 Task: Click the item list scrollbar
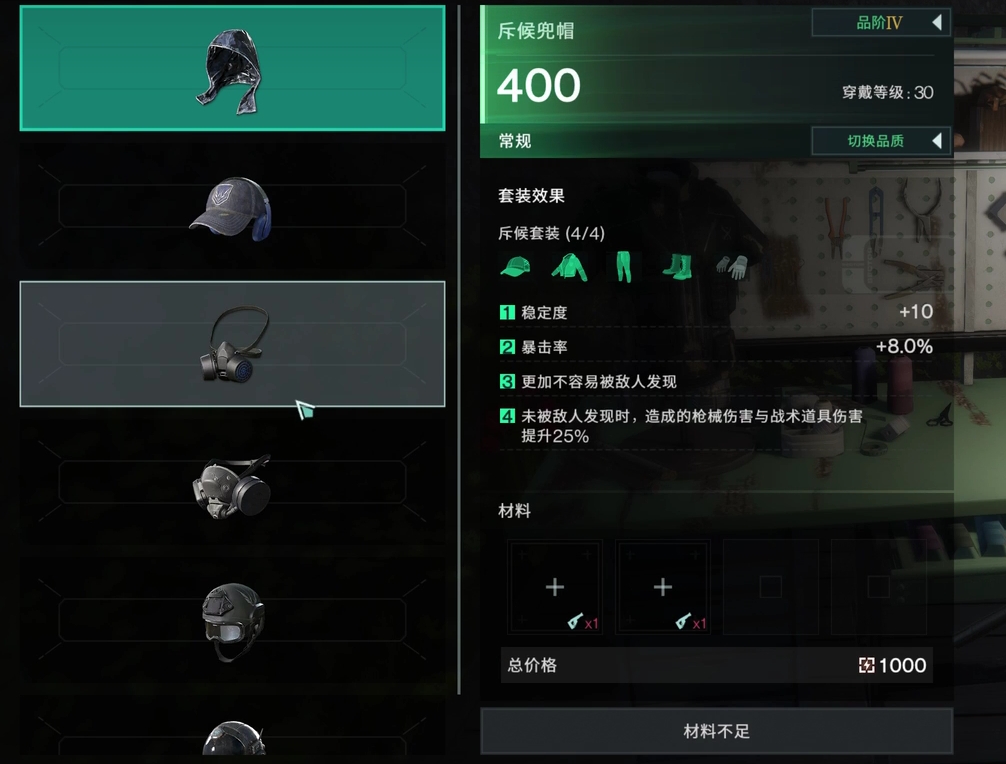point(459,350)
